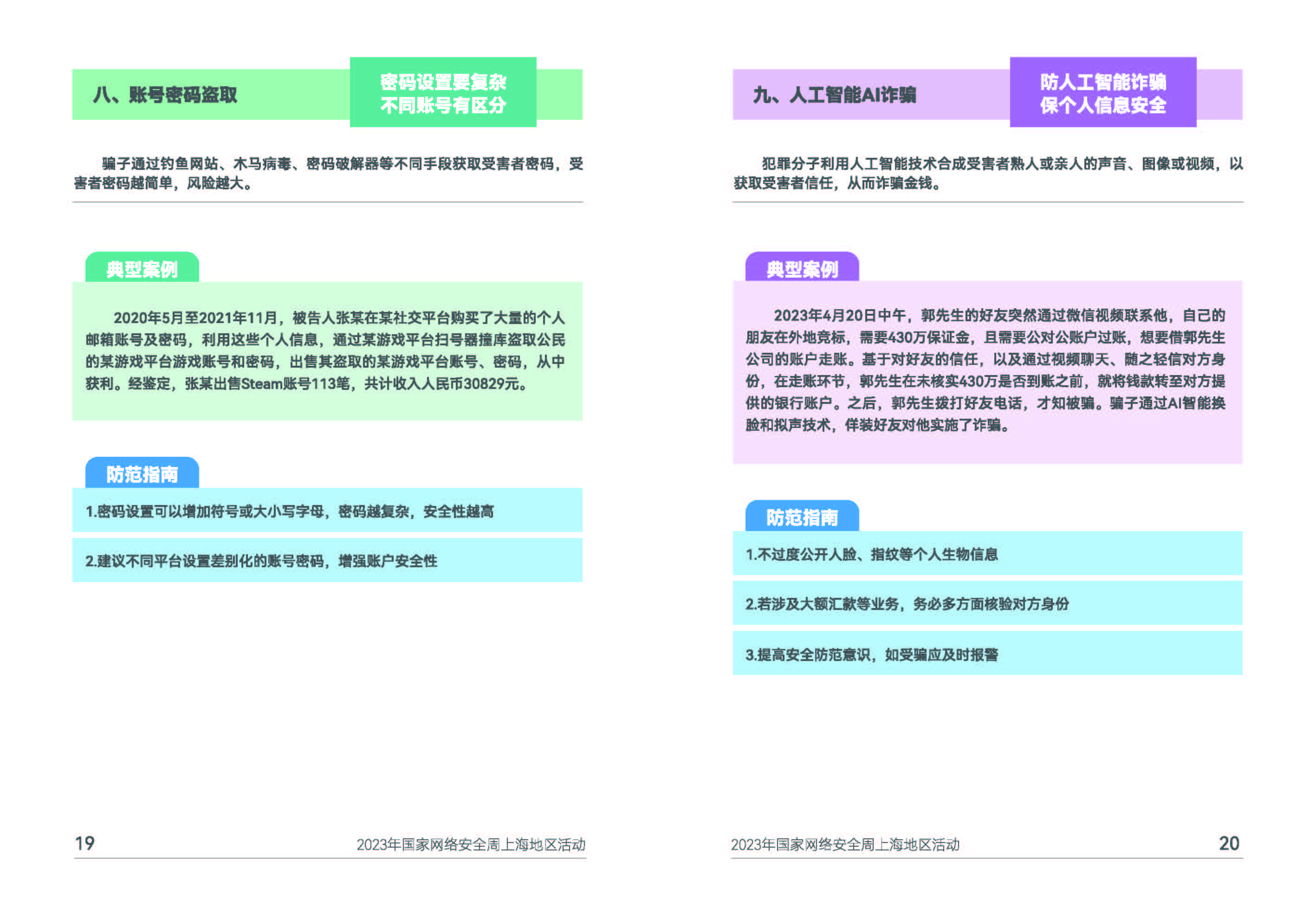Image resolution: width=1316 pixels, height=914 pixels.
Task: Click the case text starting 2023年4月20日中午
Action: pyautogui.click(x=985, y=370)
